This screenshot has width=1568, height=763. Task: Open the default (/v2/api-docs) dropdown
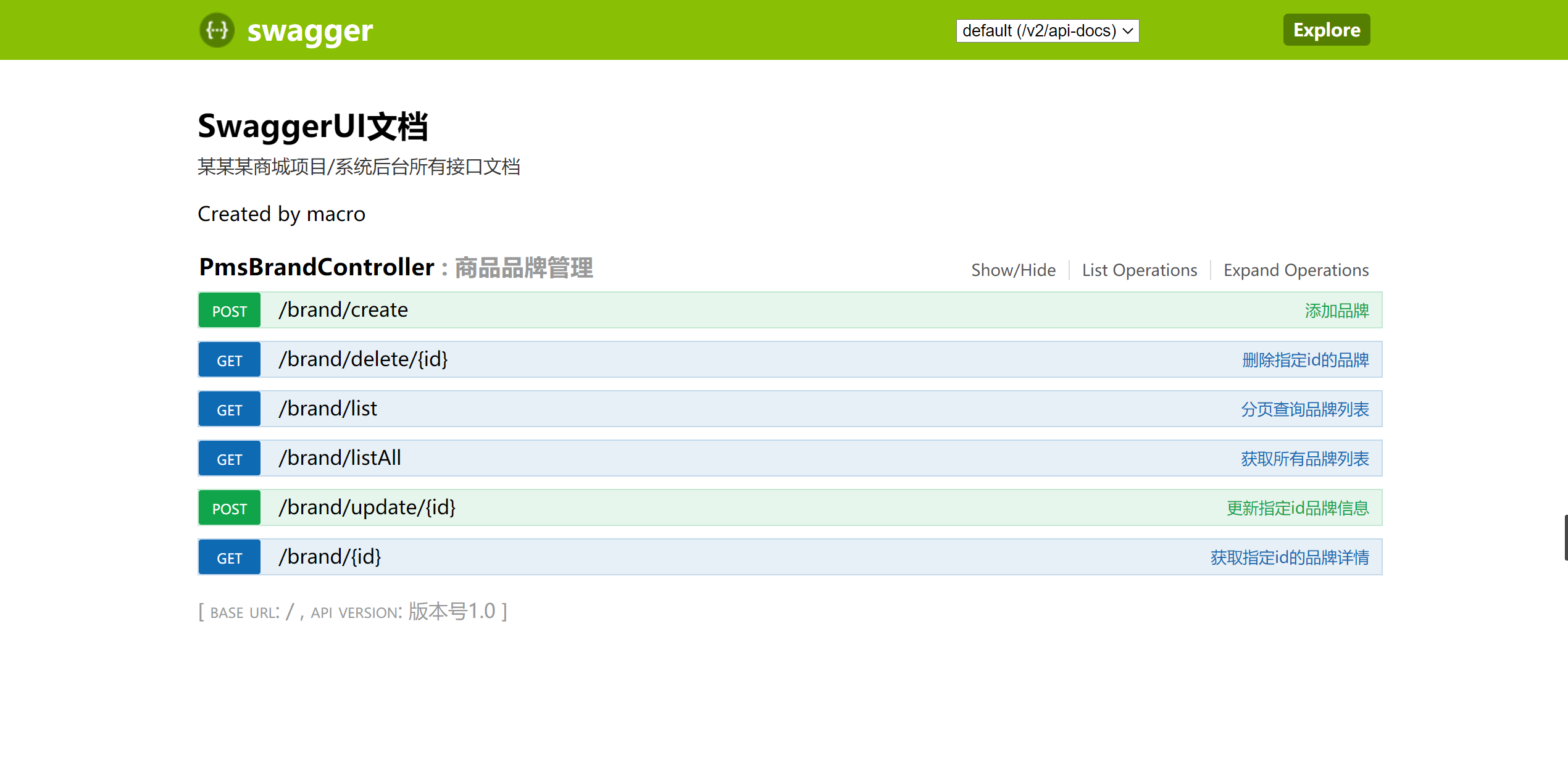point(1047,30)
